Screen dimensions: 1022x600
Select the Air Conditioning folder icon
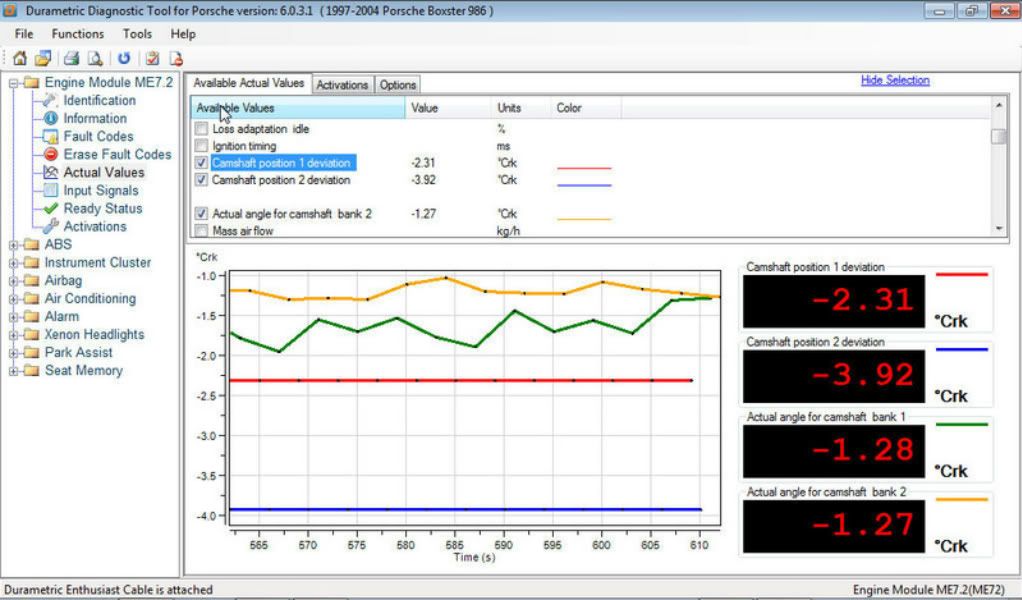[31, 299]
